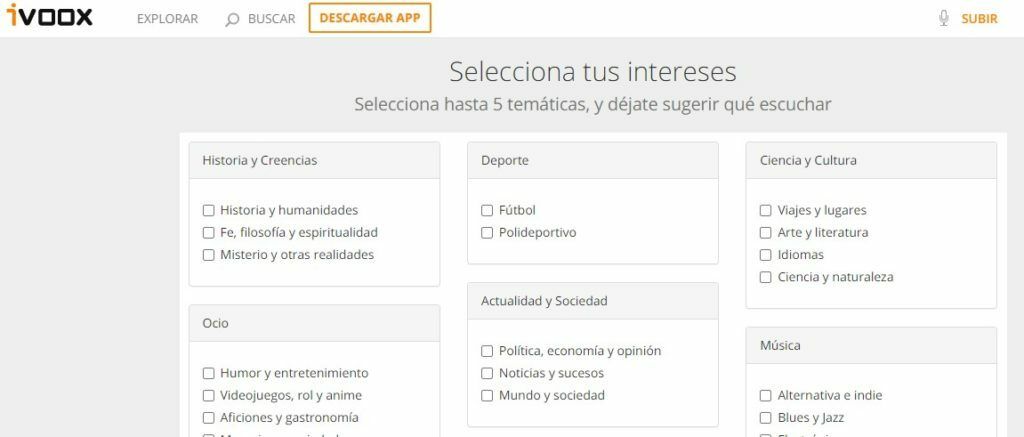Tick Política, economía y opinión
1024x437 pixels.
[487, 351]
